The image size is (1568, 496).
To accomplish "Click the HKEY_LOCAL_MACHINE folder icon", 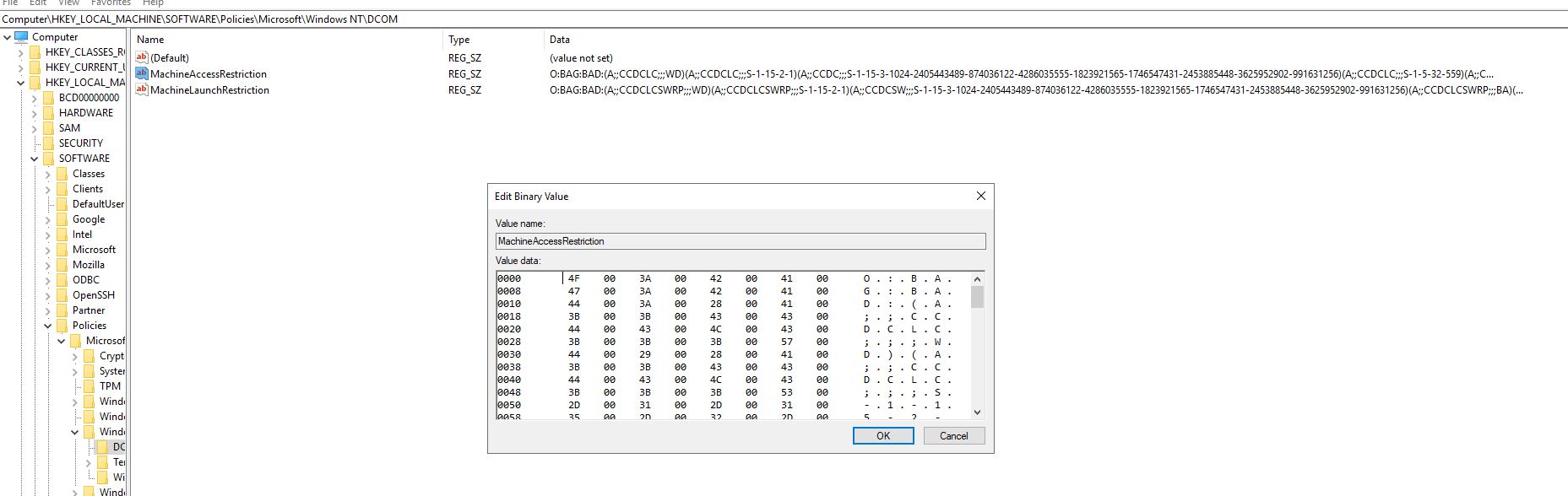I will coord(35,82).
